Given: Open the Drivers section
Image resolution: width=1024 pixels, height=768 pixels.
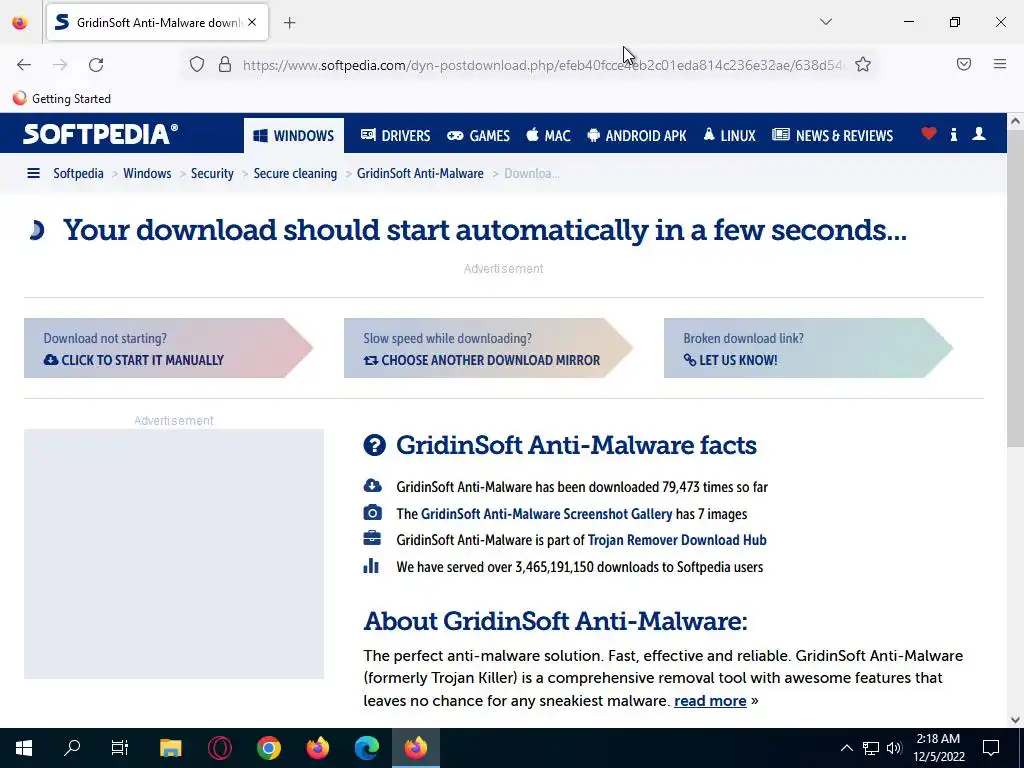Looking at the screenshot, I should [x=395, y=136].
